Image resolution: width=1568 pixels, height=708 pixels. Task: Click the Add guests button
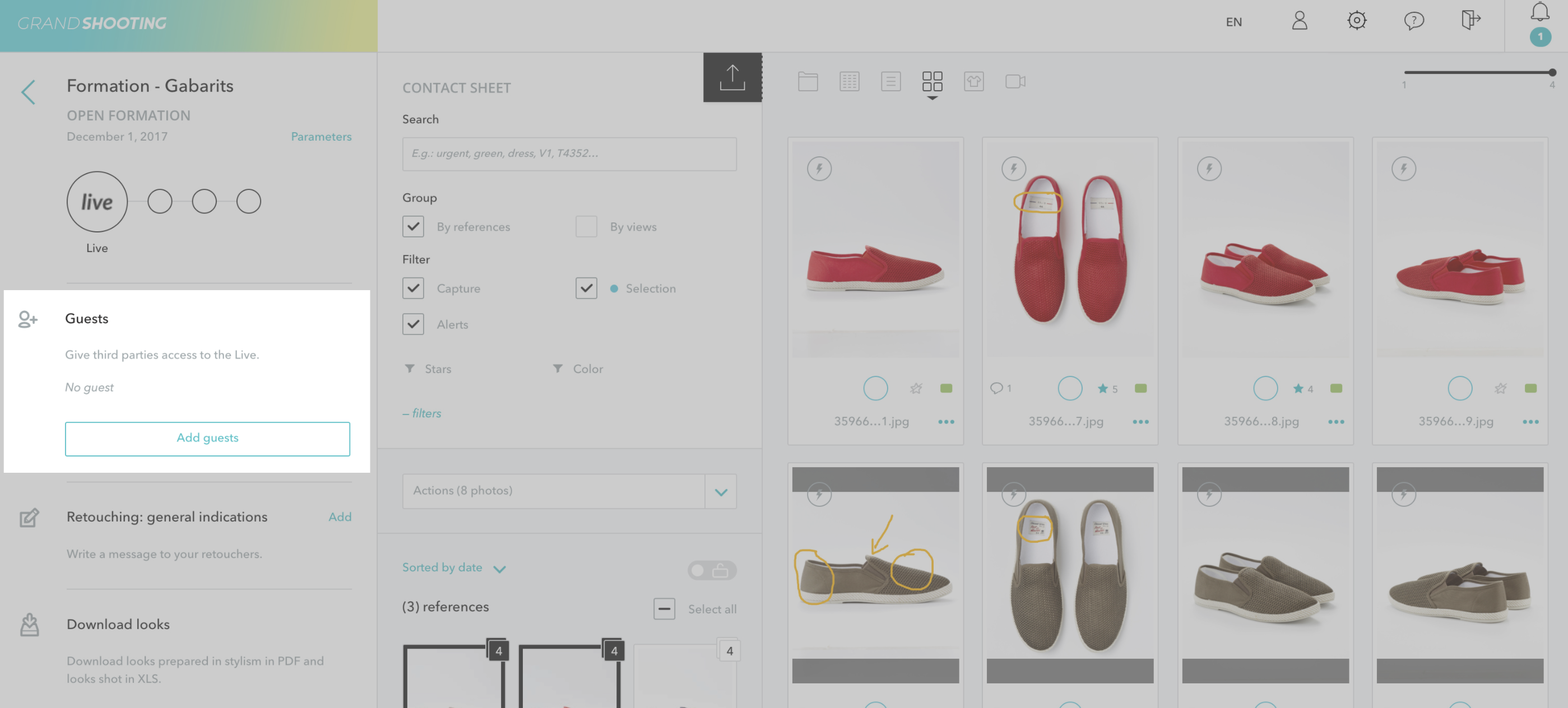pyautogui.click(x=207, y=438)
